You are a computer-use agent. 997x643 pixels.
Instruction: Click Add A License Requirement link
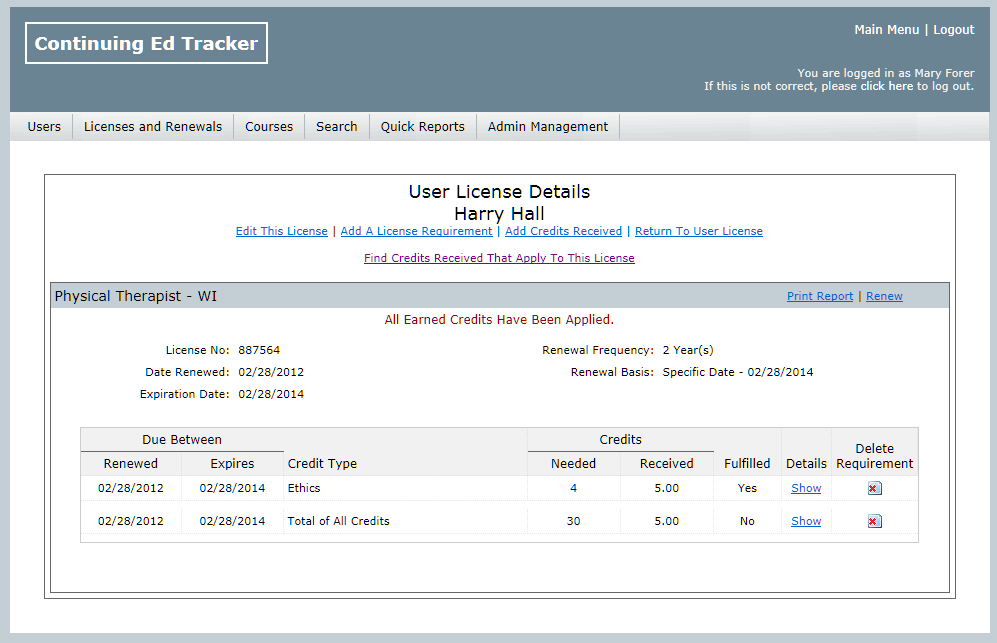pyautogui.click(x=416, y=232)
